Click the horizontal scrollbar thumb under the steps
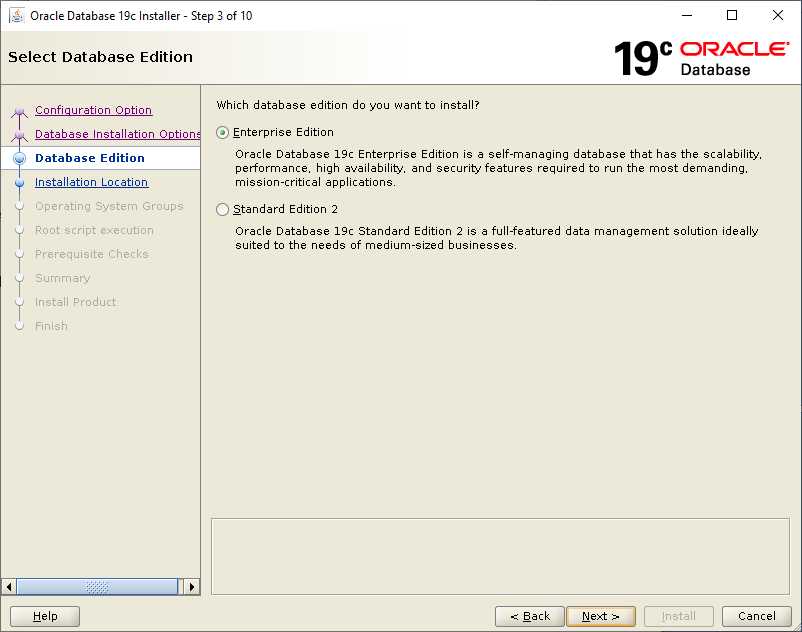 click(x=97, y=586)
